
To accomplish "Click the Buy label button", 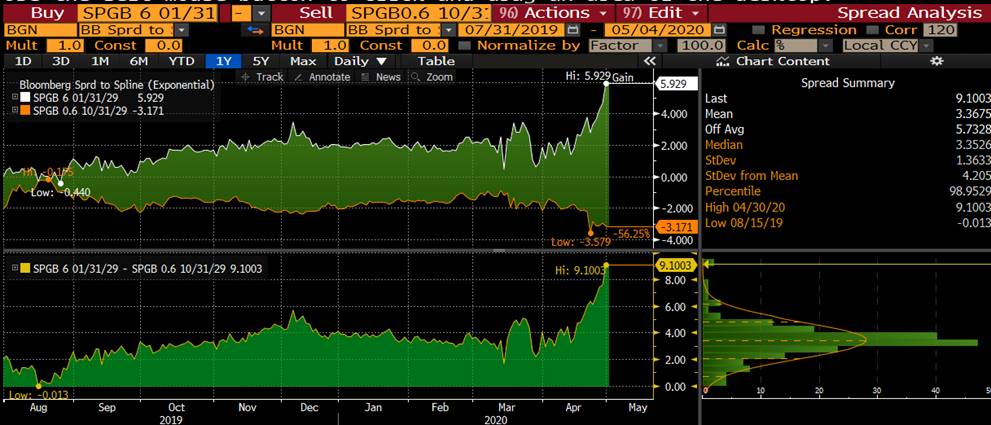I will [47, 13].
